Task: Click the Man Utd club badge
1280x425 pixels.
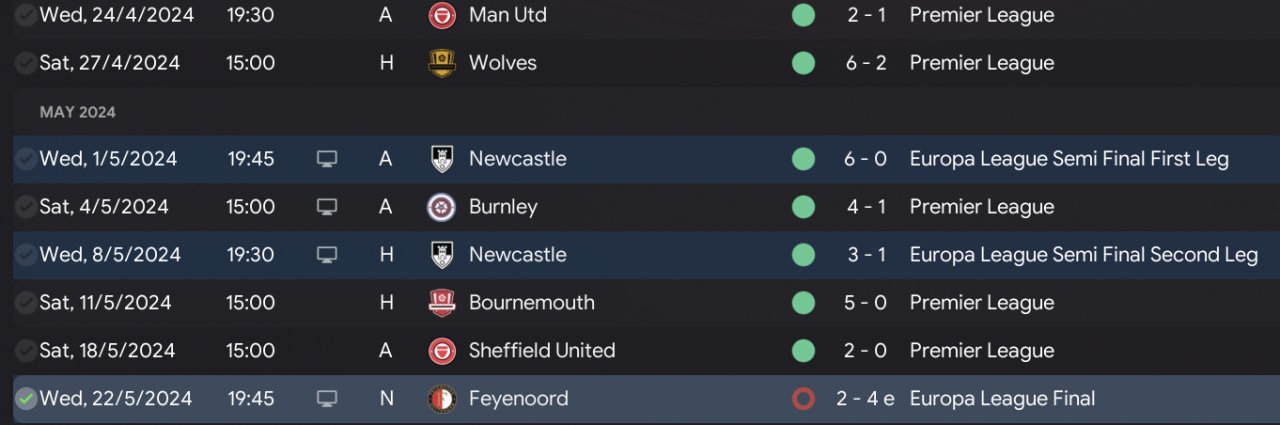Action: [442, 15]
